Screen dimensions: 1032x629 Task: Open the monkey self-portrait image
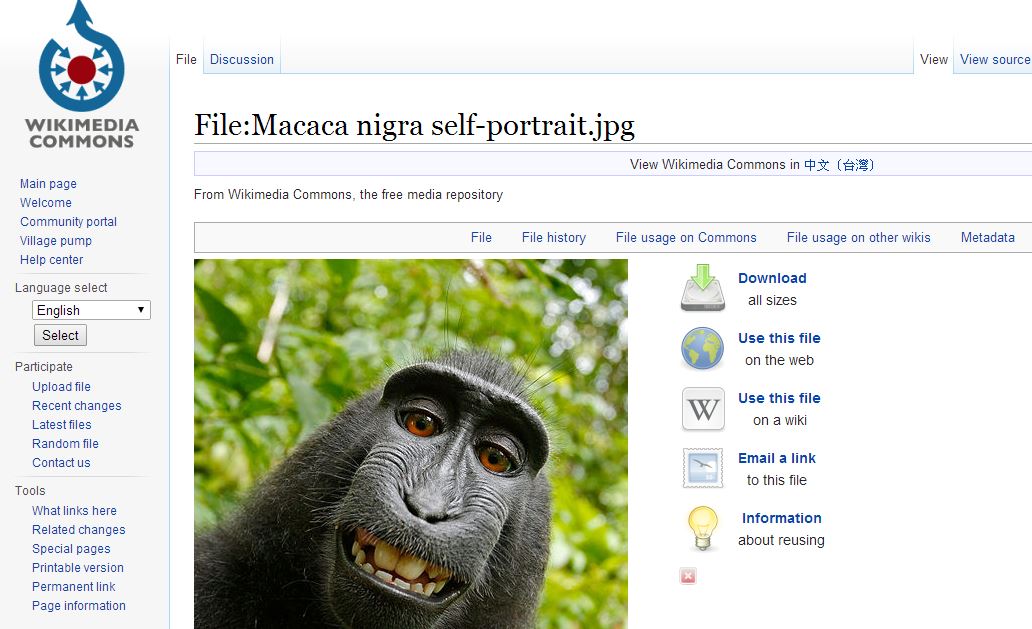point(410,443)
